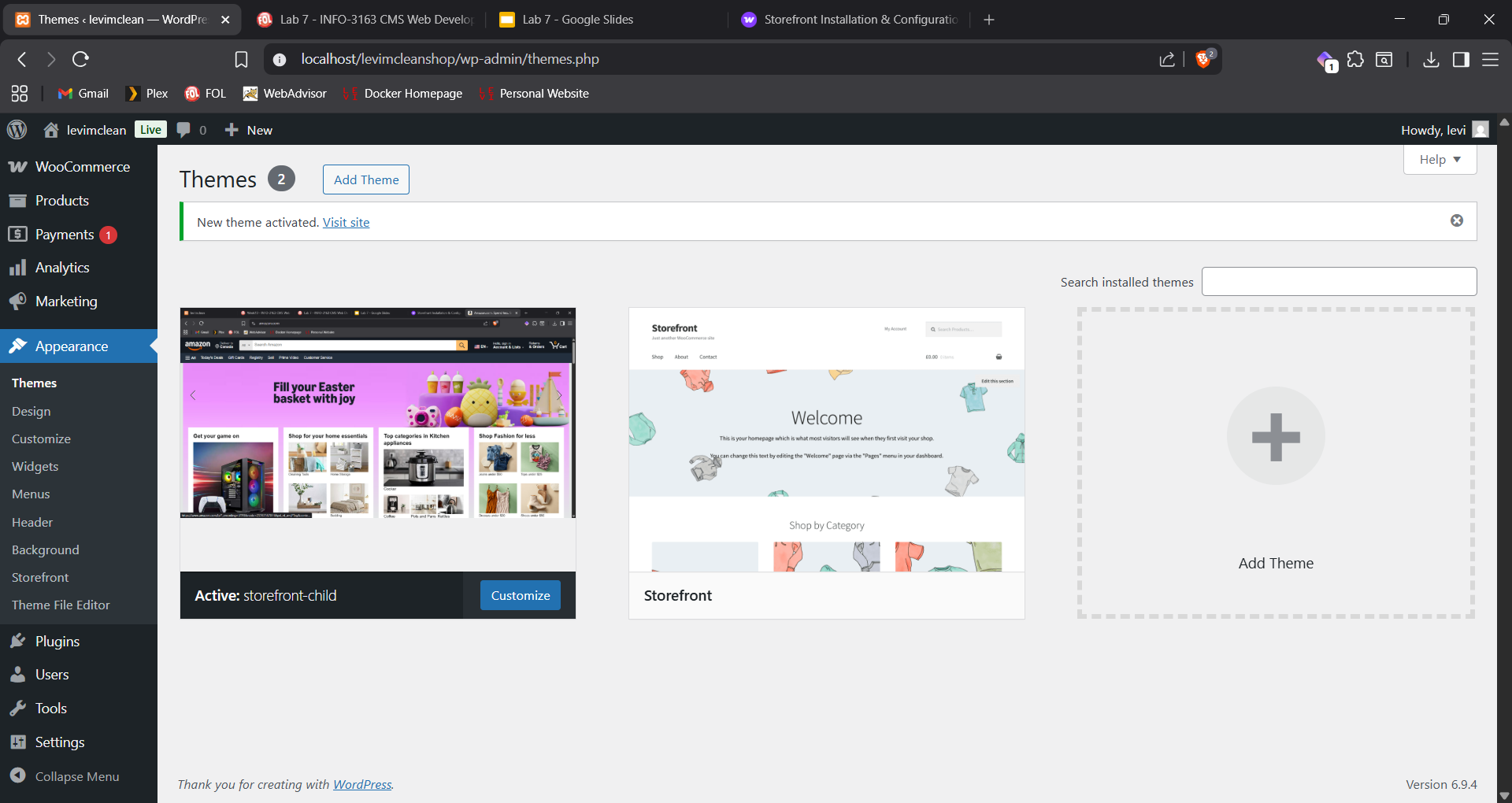Dismiss the theme activated notice
Image resolution: width=1512 pixels, height=803 pixels.
tap(1456, 220)
